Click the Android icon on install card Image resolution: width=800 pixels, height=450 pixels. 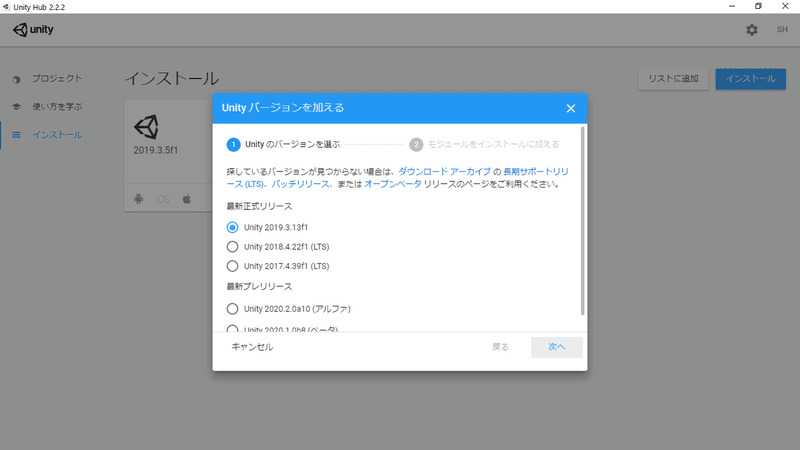(x=138, y=199)
